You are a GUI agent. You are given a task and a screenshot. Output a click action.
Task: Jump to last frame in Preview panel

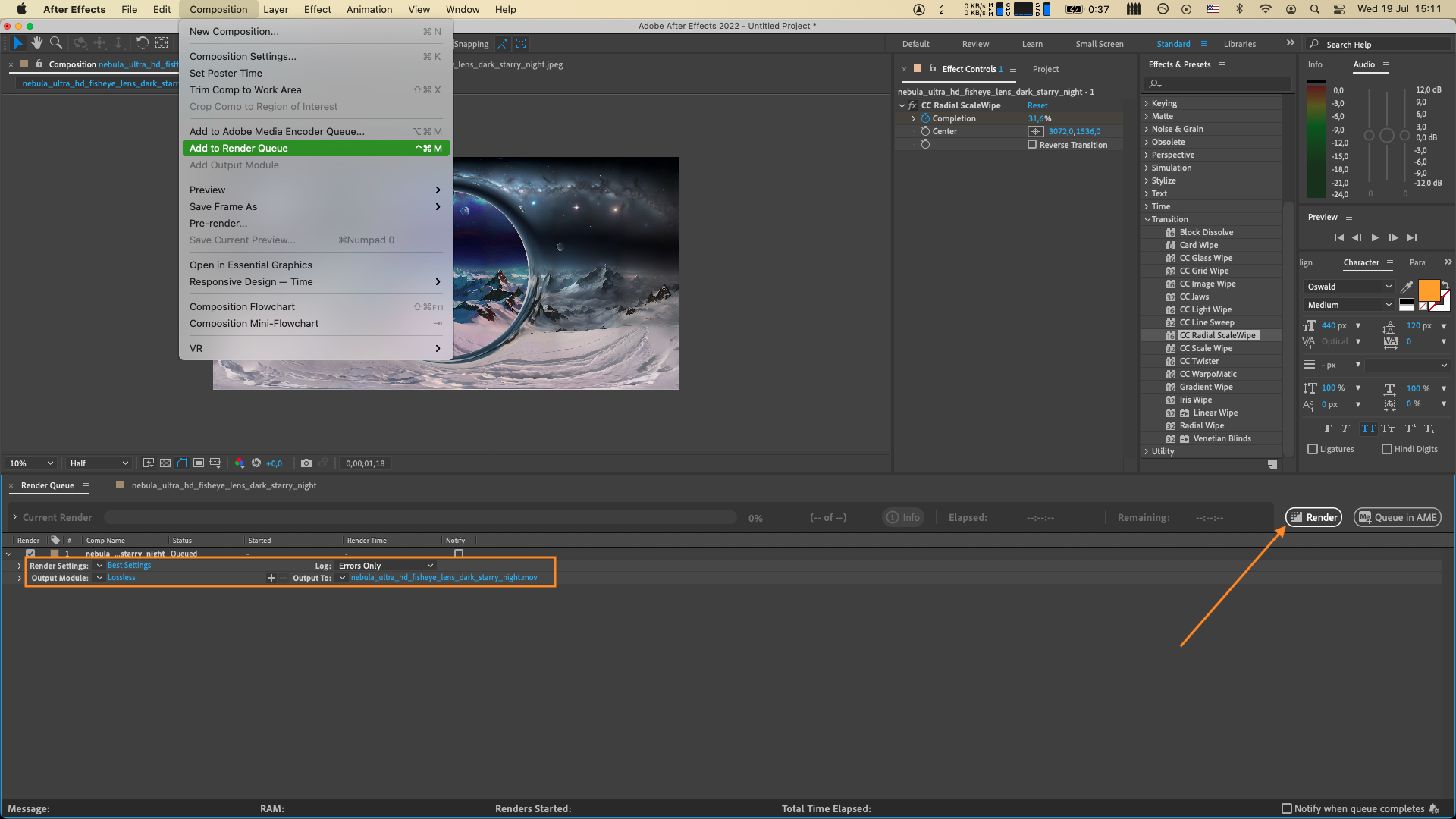click(1412, 238)
